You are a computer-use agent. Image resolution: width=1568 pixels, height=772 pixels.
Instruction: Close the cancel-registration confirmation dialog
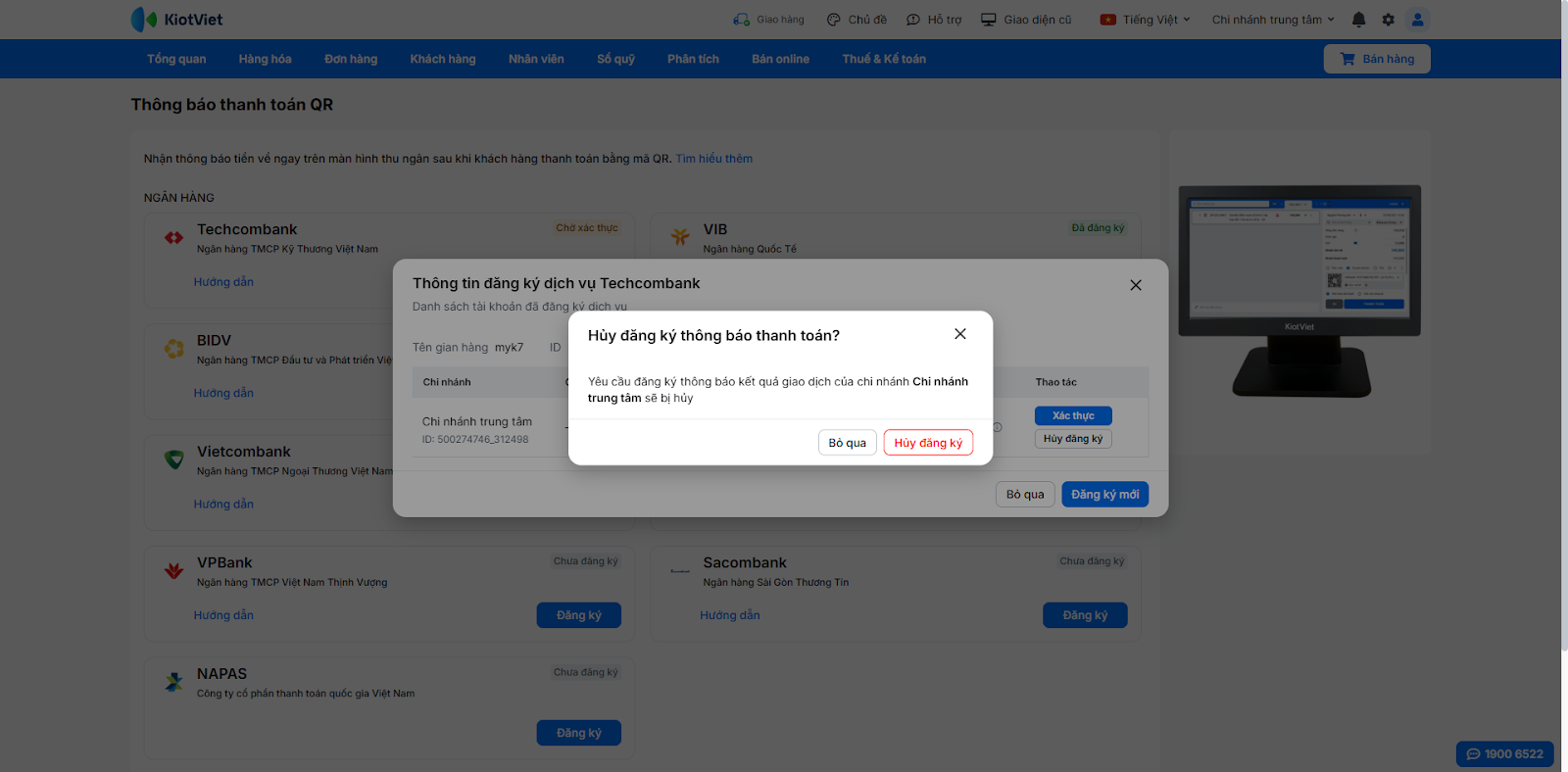(x=960, y=334)
